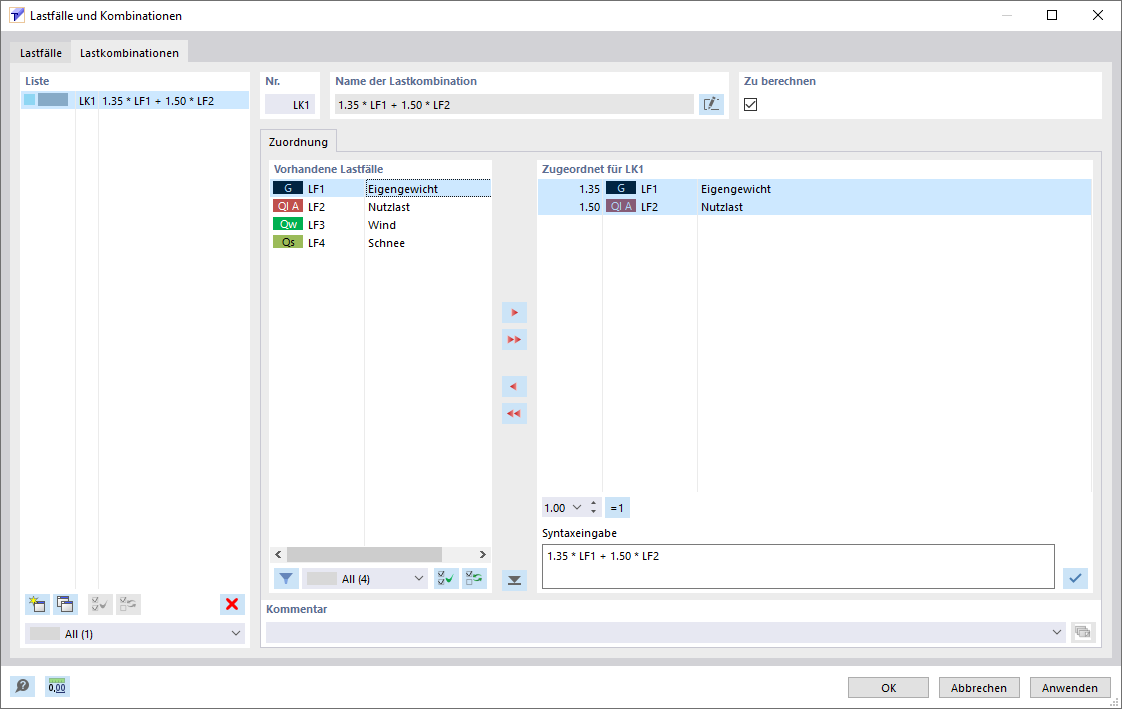Copy the selected load combination
1122x709 pixels.
pos(66,605)
